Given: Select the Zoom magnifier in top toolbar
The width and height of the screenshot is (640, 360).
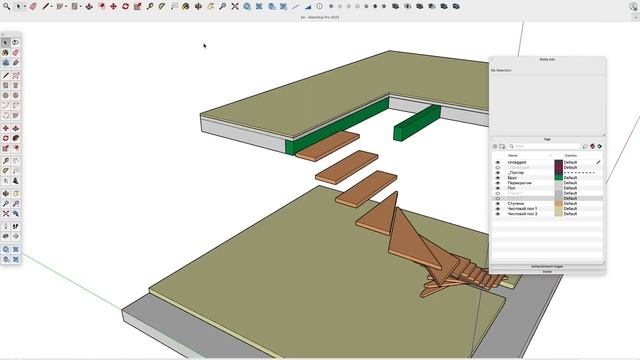Looking at the screenshot, I should point(222,7).
